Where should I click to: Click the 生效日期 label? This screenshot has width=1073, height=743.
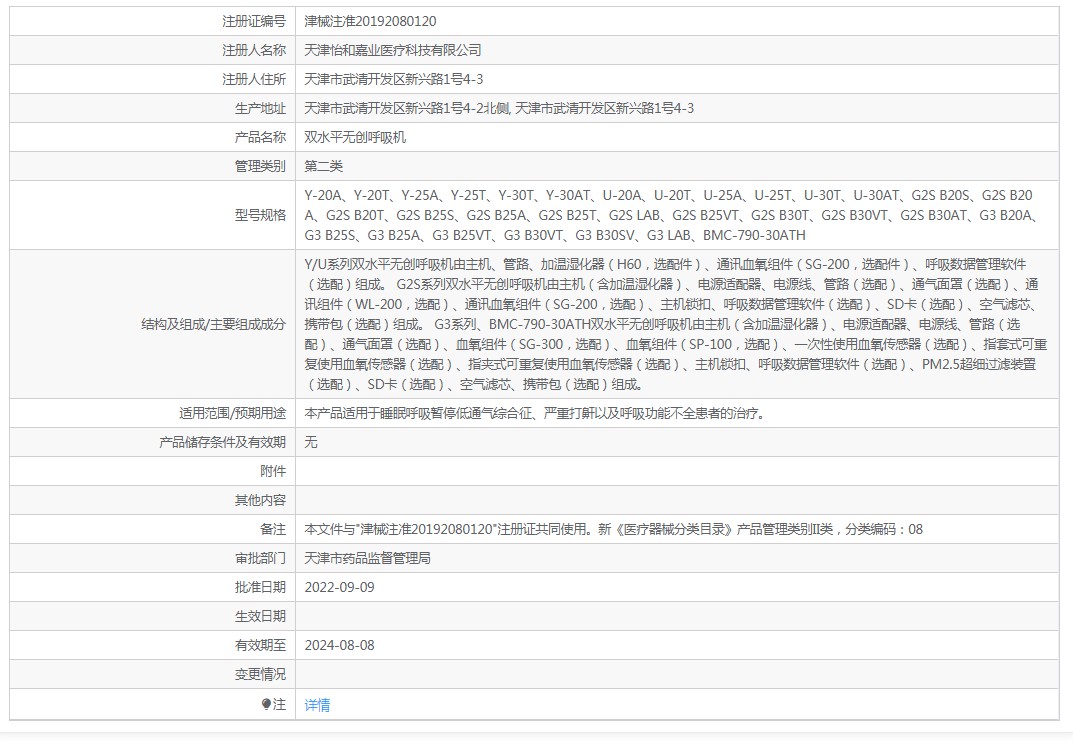pyautogui.click(x=260, y=616)
